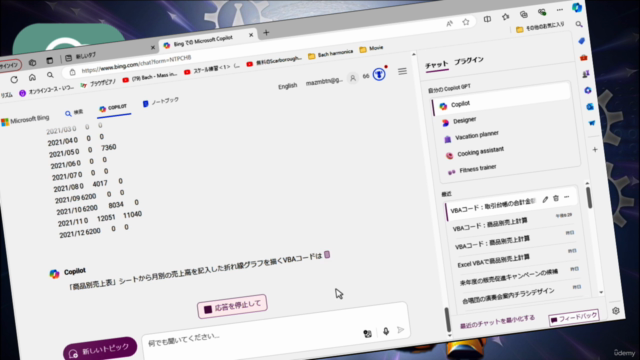Click the recent chats list scrollbar thumb

pyautogui.click(x=589, y=198)
